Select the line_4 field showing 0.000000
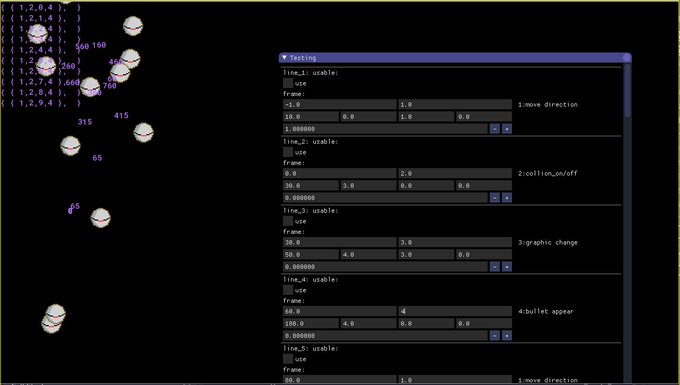The image size is (680, 385). [x=386, y=336]
